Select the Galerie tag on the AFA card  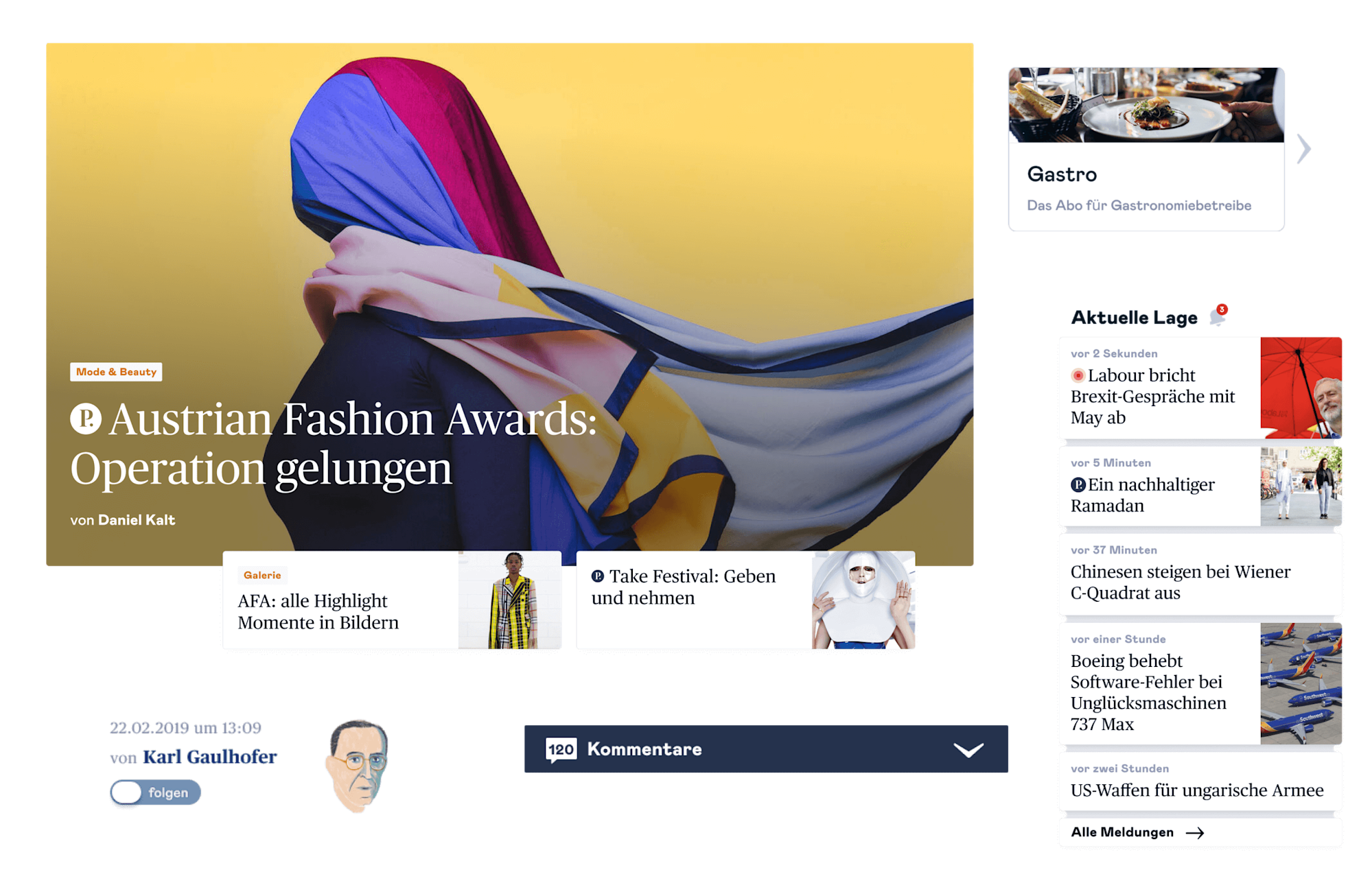(262, 575)
